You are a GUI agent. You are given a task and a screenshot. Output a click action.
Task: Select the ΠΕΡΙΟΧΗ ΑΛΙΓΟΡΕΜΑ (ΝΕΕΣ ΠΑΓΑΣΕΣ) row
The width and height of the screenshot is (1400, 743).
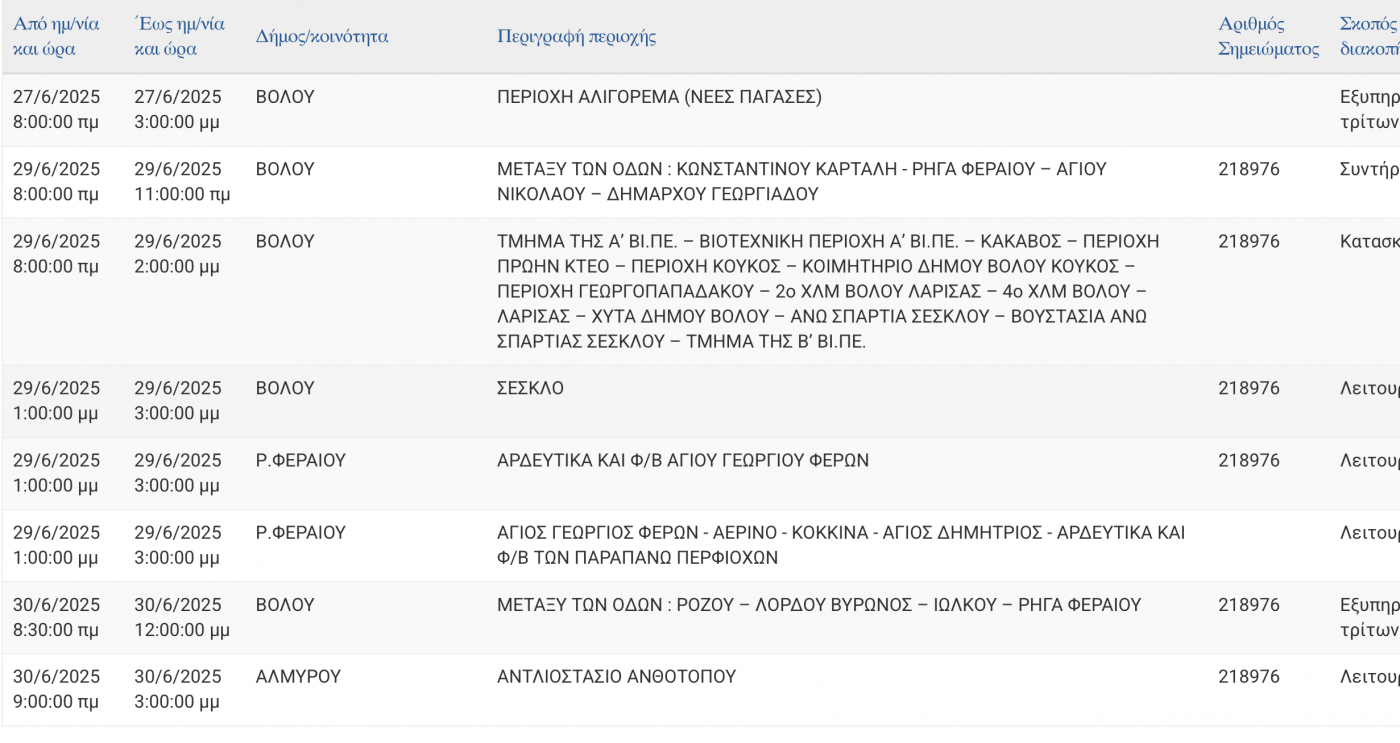(700, 110)
